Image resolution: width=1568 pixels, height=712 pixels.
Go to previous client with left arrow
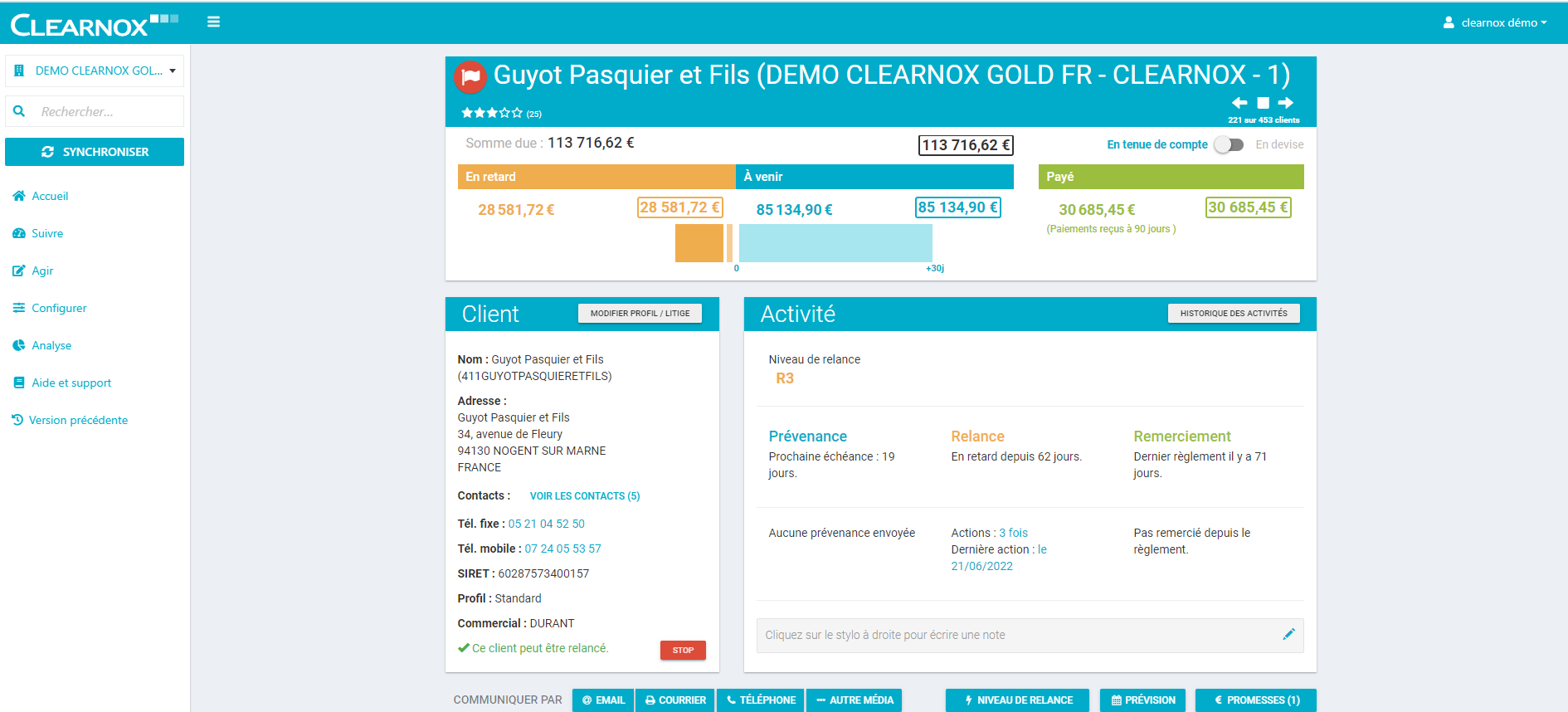point(1239,103)
